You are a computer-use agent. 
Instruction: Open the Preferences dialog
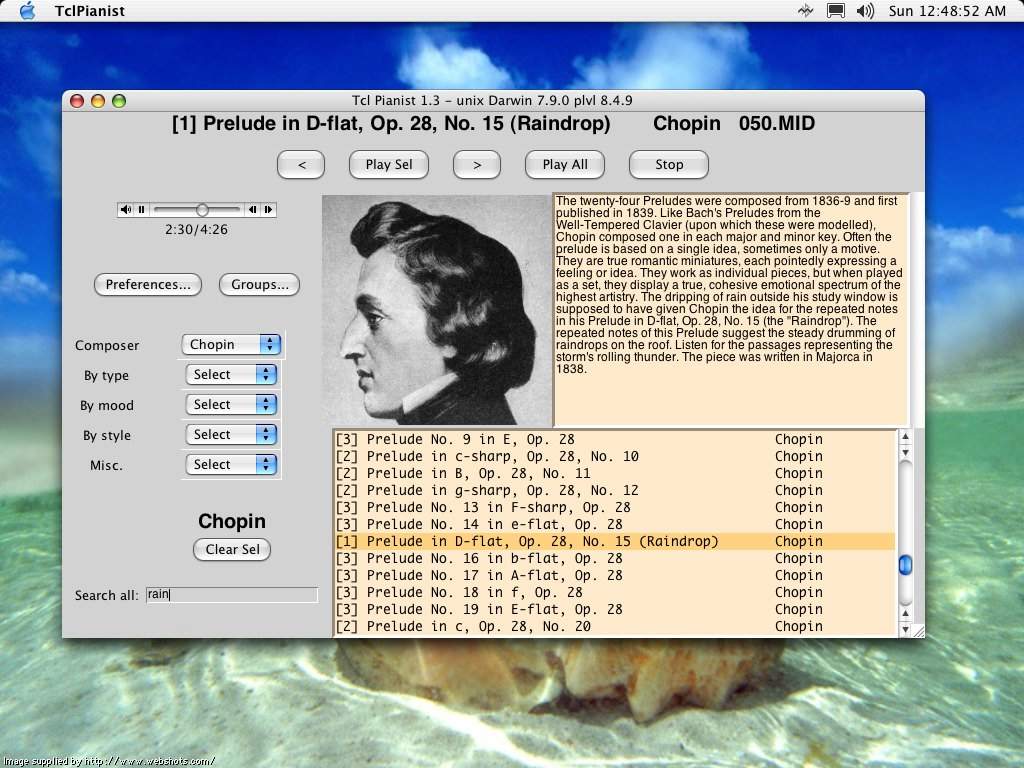click(x=147, y=285)
